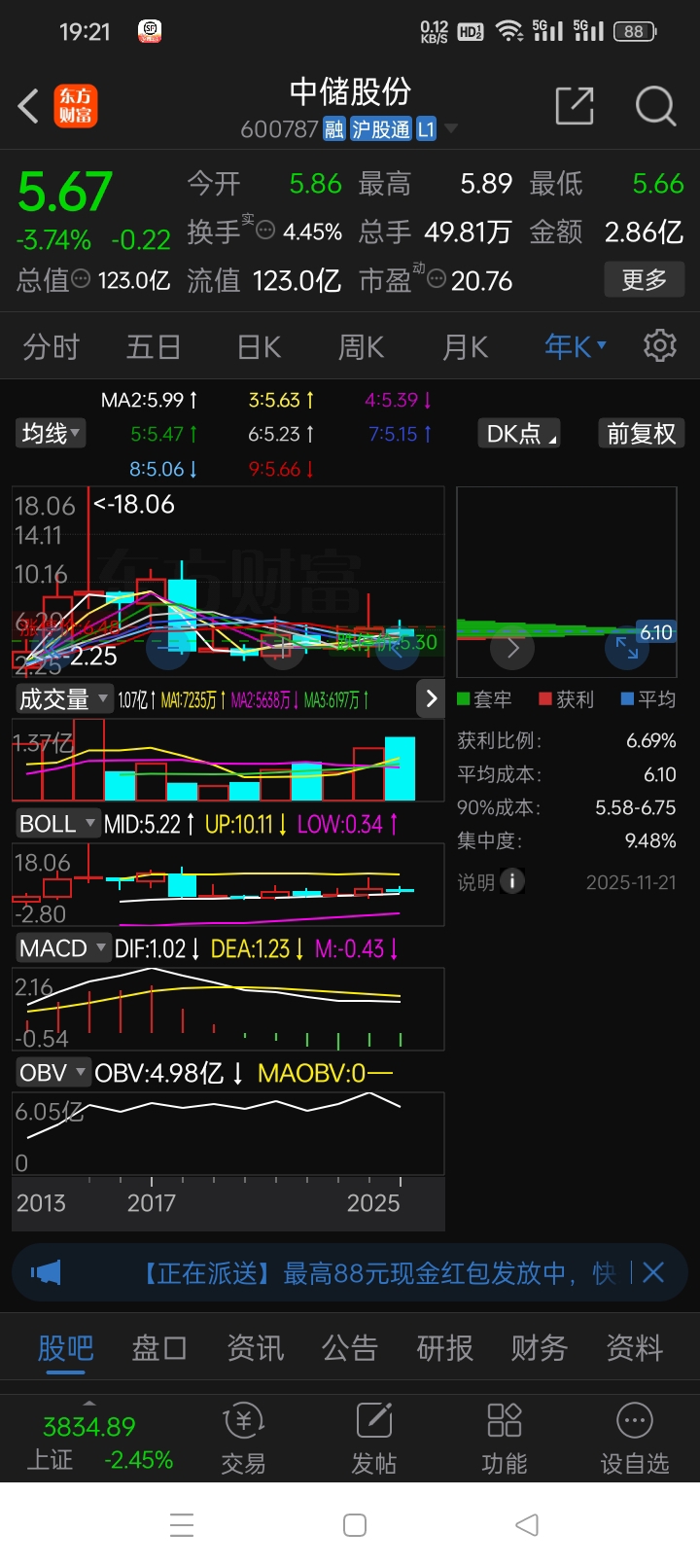Tap the OBV line chart
The image size is (700, 1568).
coord(227,1133)
